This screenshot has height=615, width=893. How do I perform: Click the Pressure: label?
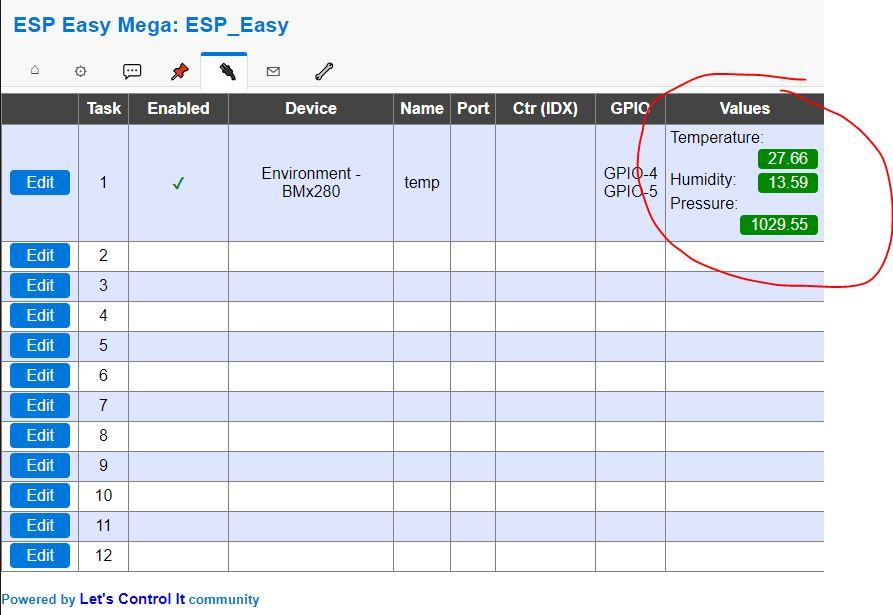[x=704, y=203]
